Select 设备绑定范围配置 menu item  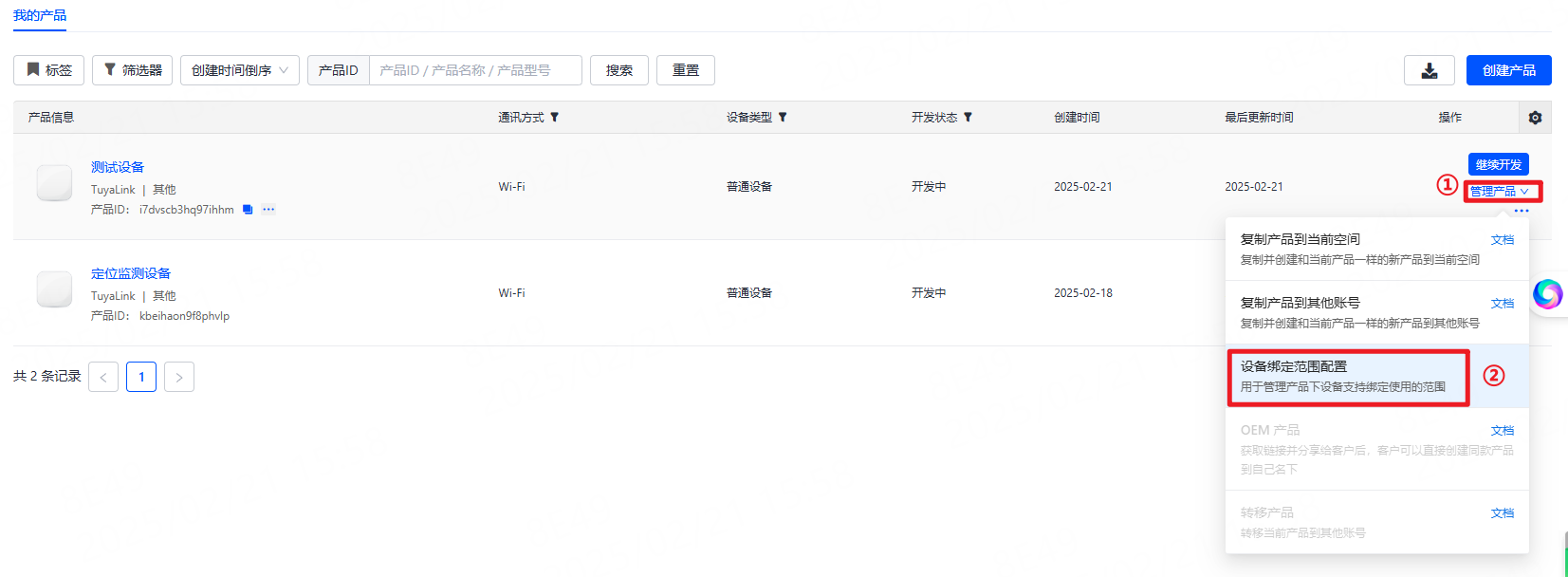pyautogui.click(x=1376, y=376)
